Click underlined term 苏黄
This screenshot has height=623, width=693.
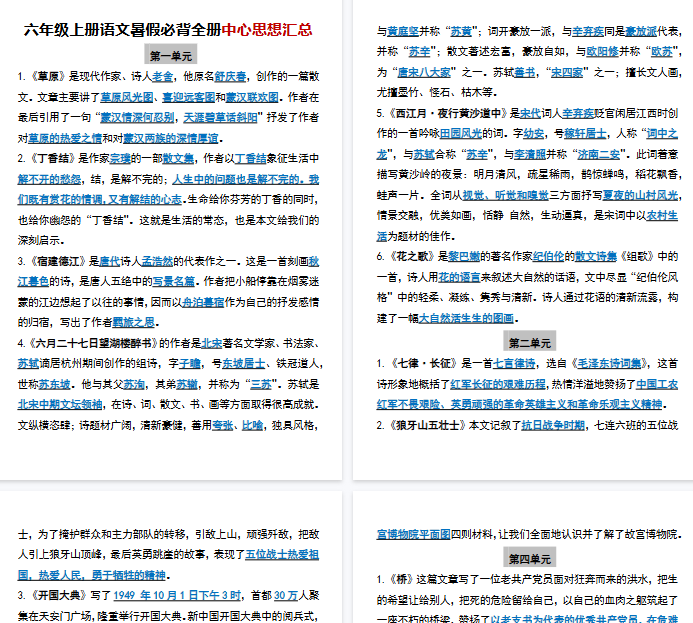(461, 31)
